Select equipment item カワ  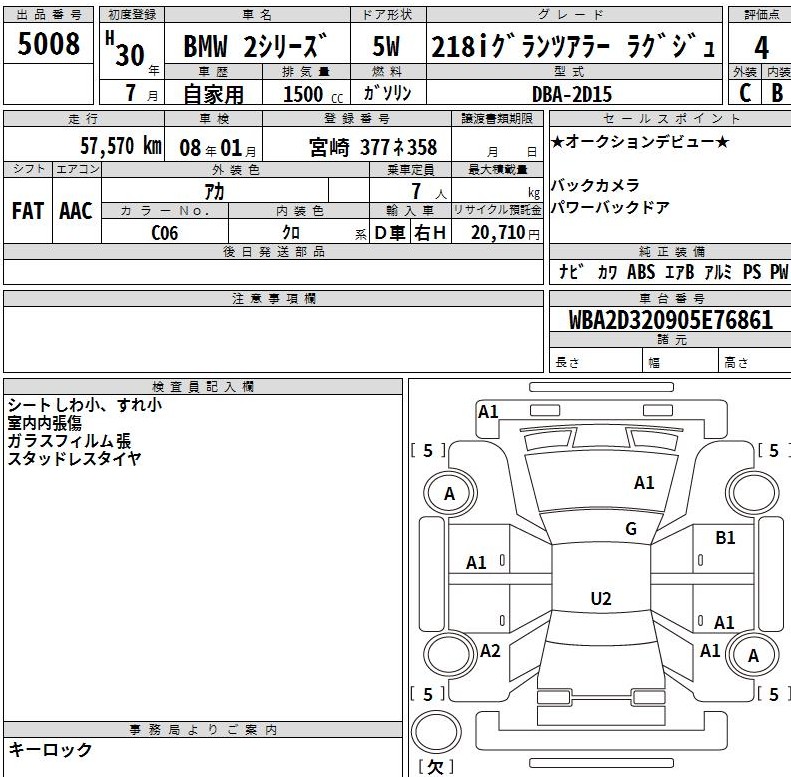point(607,272)
